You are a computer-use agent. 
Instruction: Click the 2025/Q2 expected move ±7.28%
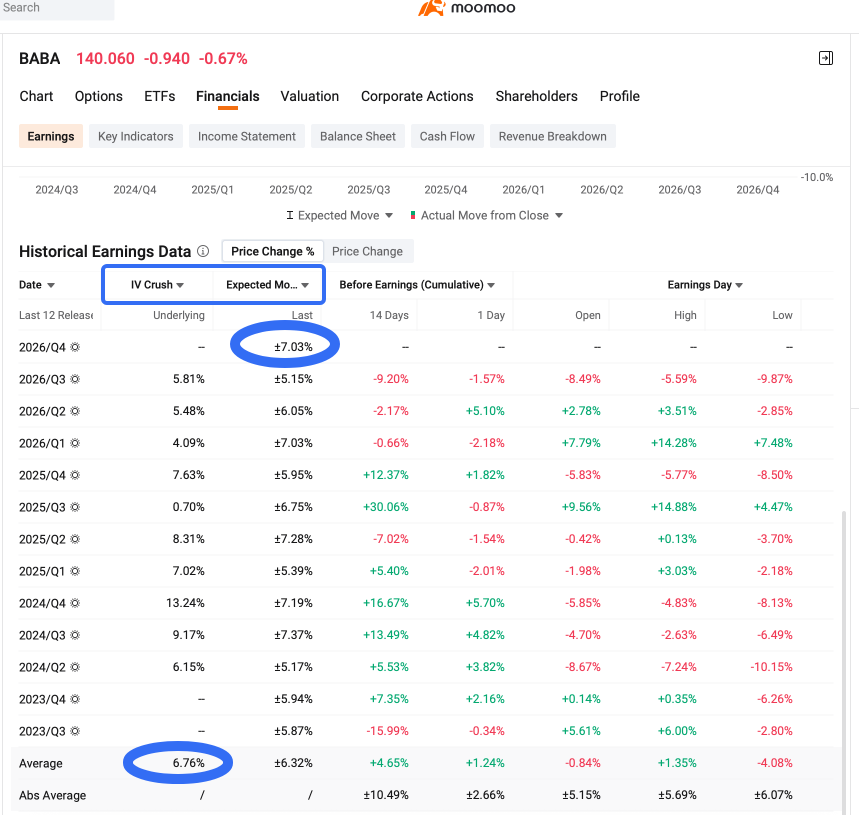tap(293, 539)
